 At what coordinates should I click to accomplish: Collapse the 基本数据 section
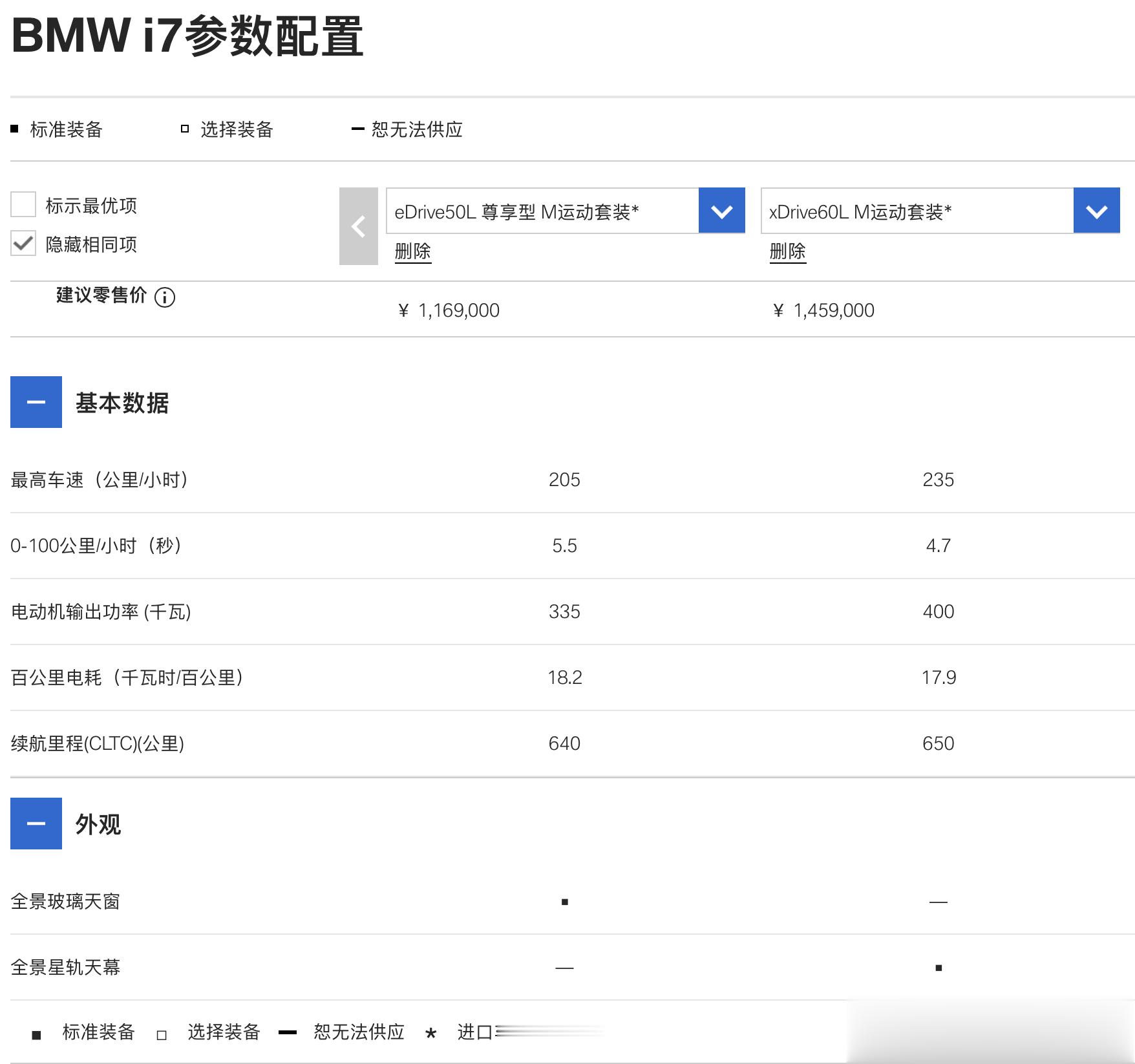pos(36,402)
